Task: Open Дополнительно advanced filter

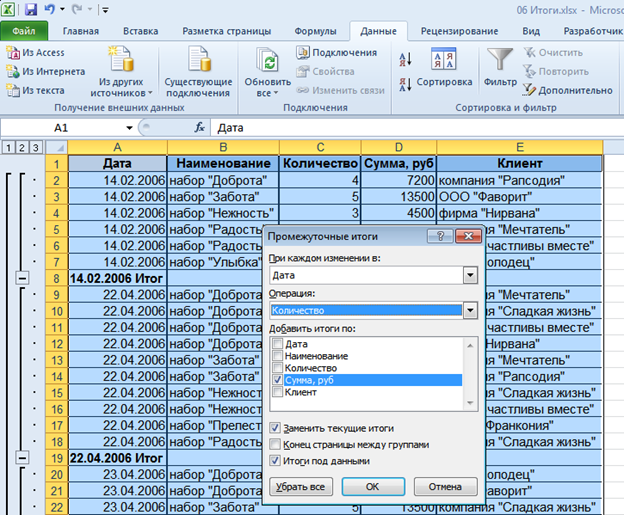Action: [567, 90]
